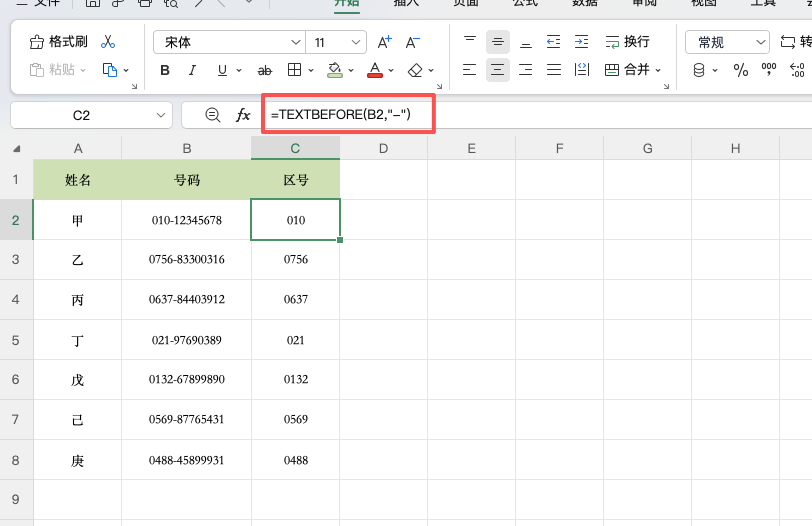This screenshot has height=526, width=812.
Task: Toggle Italic formatting
Action: [x=192, y=70]
